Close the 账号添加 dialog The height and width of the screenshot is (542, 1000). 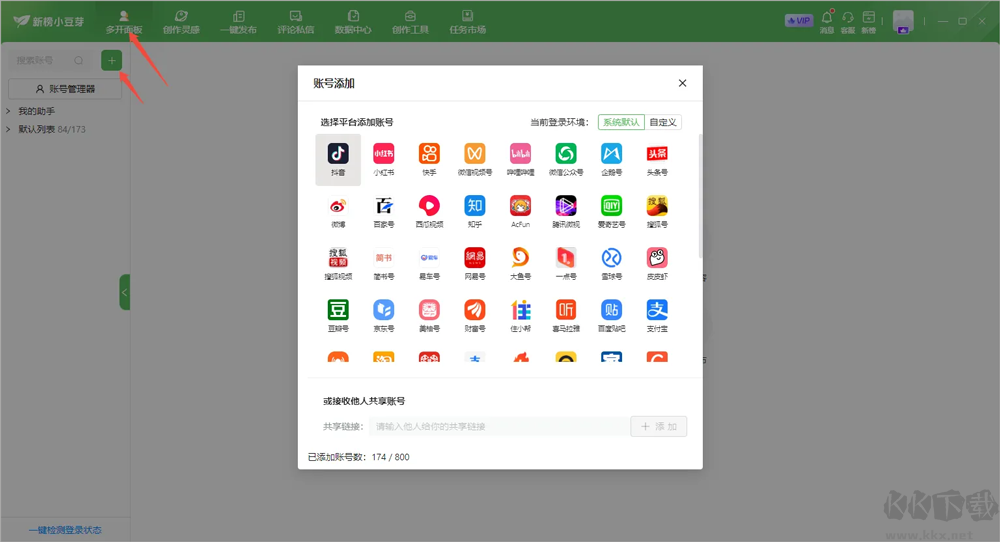coord(682,83)
